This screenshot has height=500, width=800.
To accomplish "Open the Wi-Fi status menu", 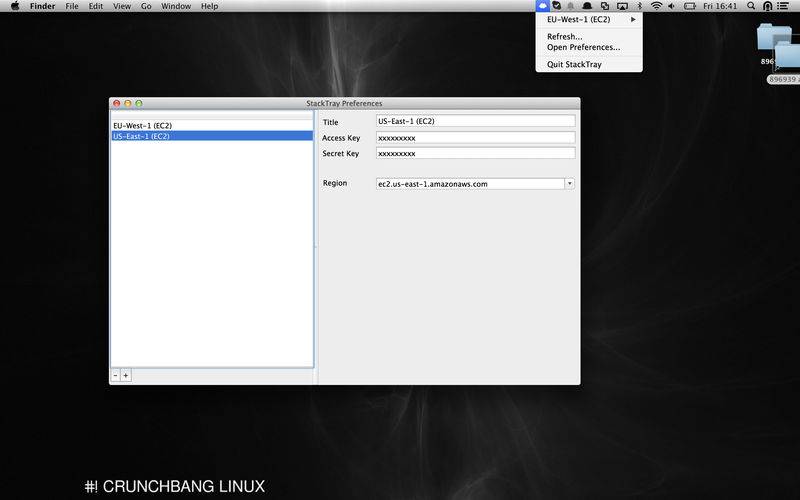I will (x=656, y=6).
